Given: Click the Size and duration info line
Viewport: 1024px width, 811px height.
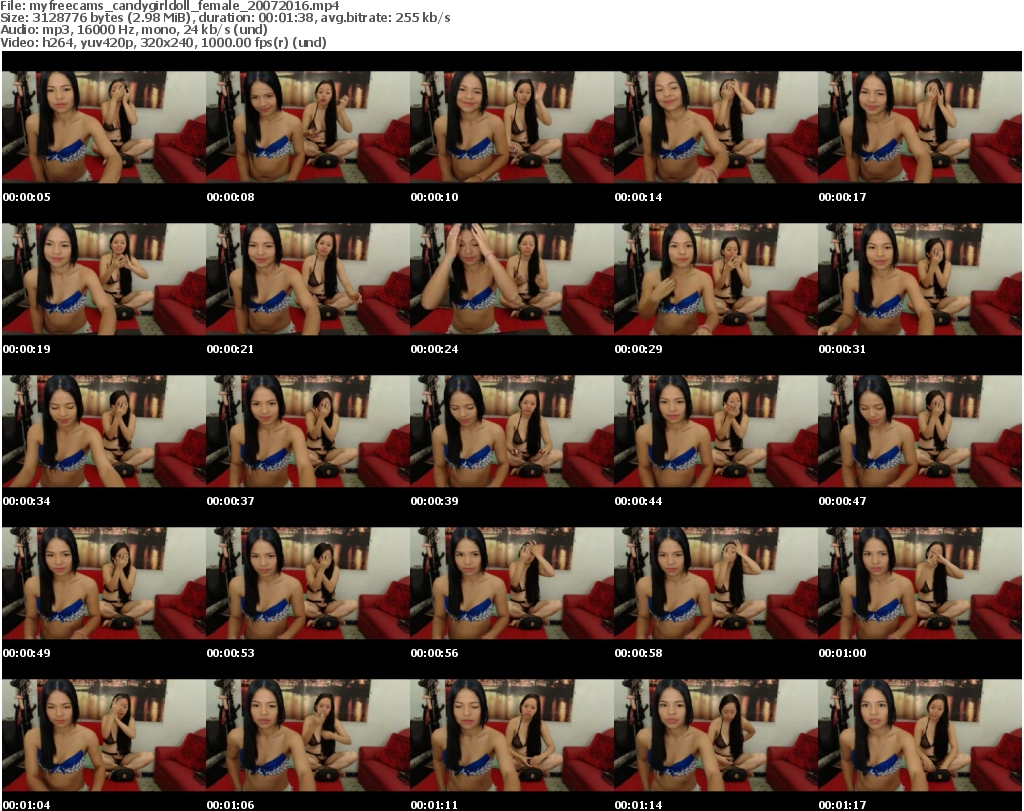Looking at the screenshot, I should (225, 18).
